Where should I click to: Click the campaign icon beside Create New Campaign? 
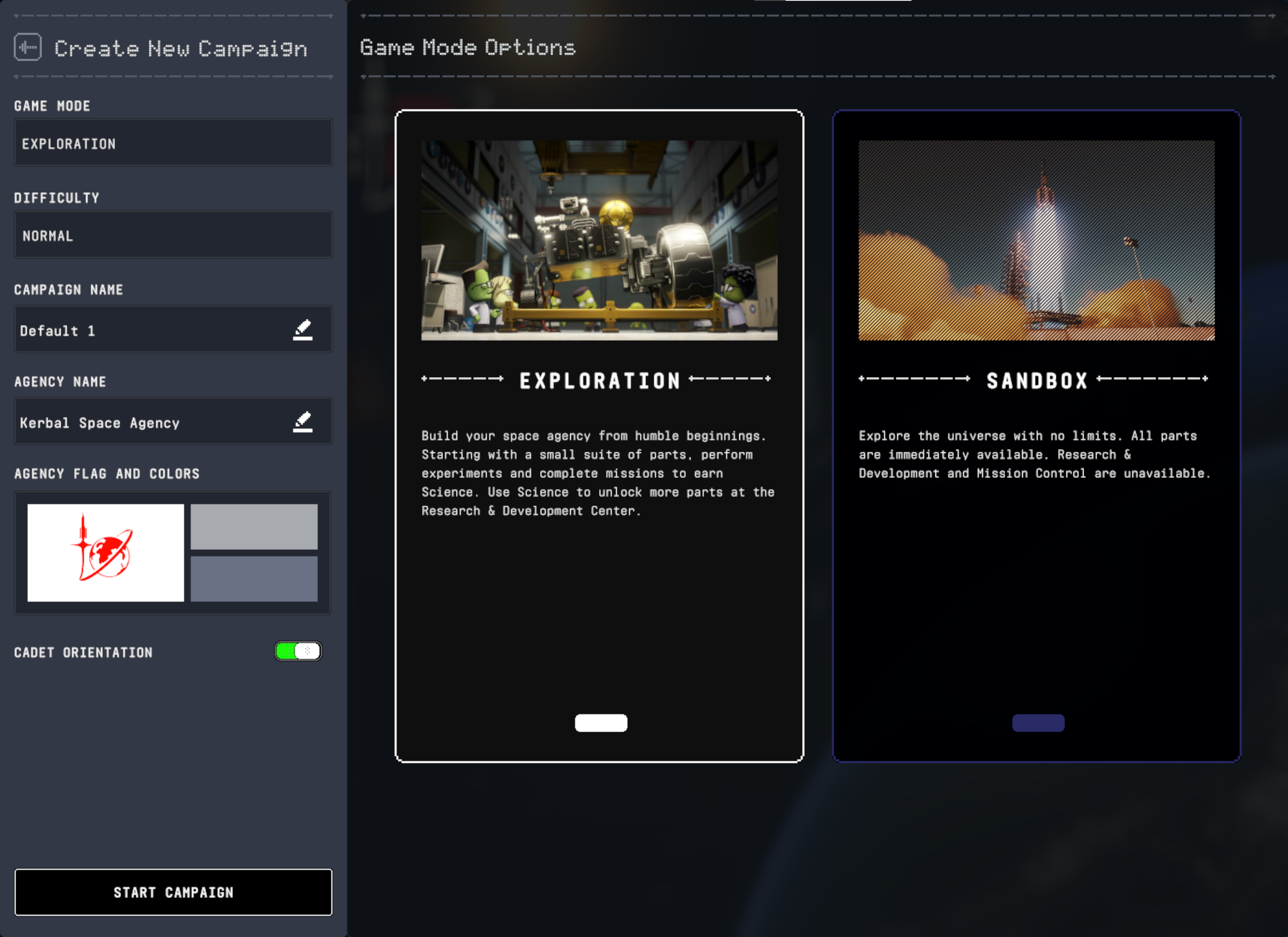click(x=27, y=47)
